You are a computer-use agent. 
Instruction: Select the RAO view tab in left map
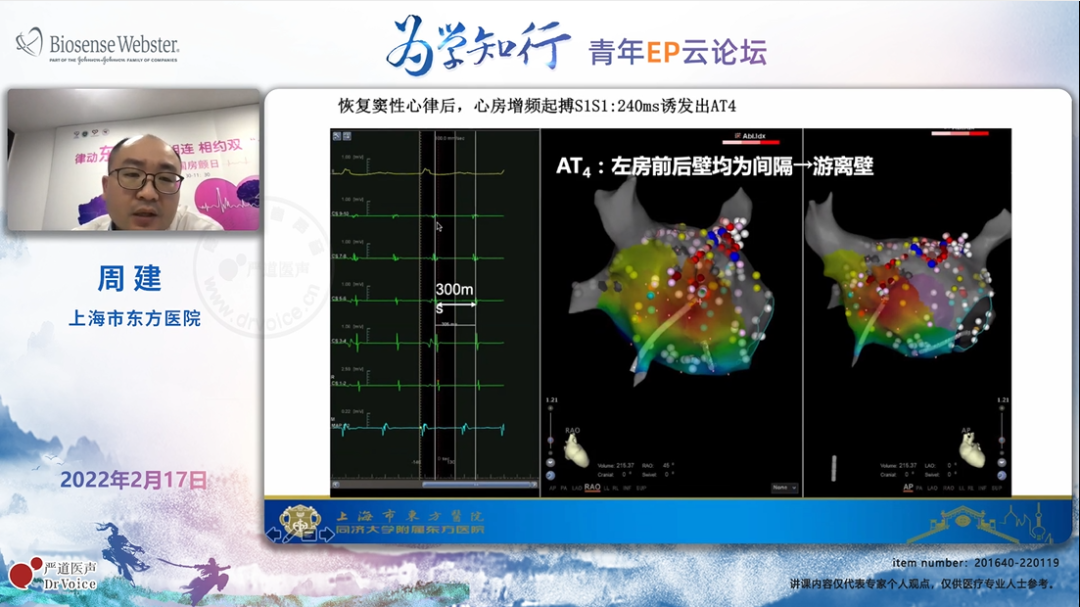(592, 487)
